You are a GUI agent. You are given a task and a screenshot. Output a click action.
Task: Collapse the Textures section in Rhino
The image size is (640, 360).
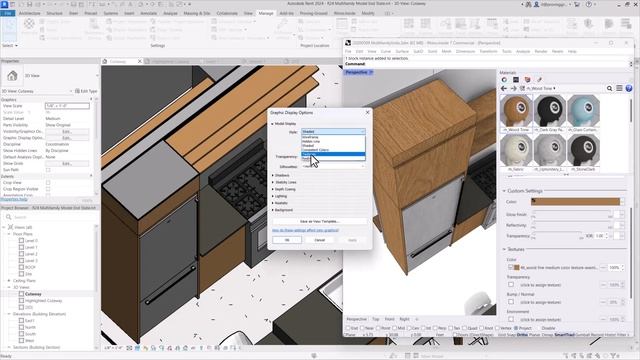pos(504,249)
